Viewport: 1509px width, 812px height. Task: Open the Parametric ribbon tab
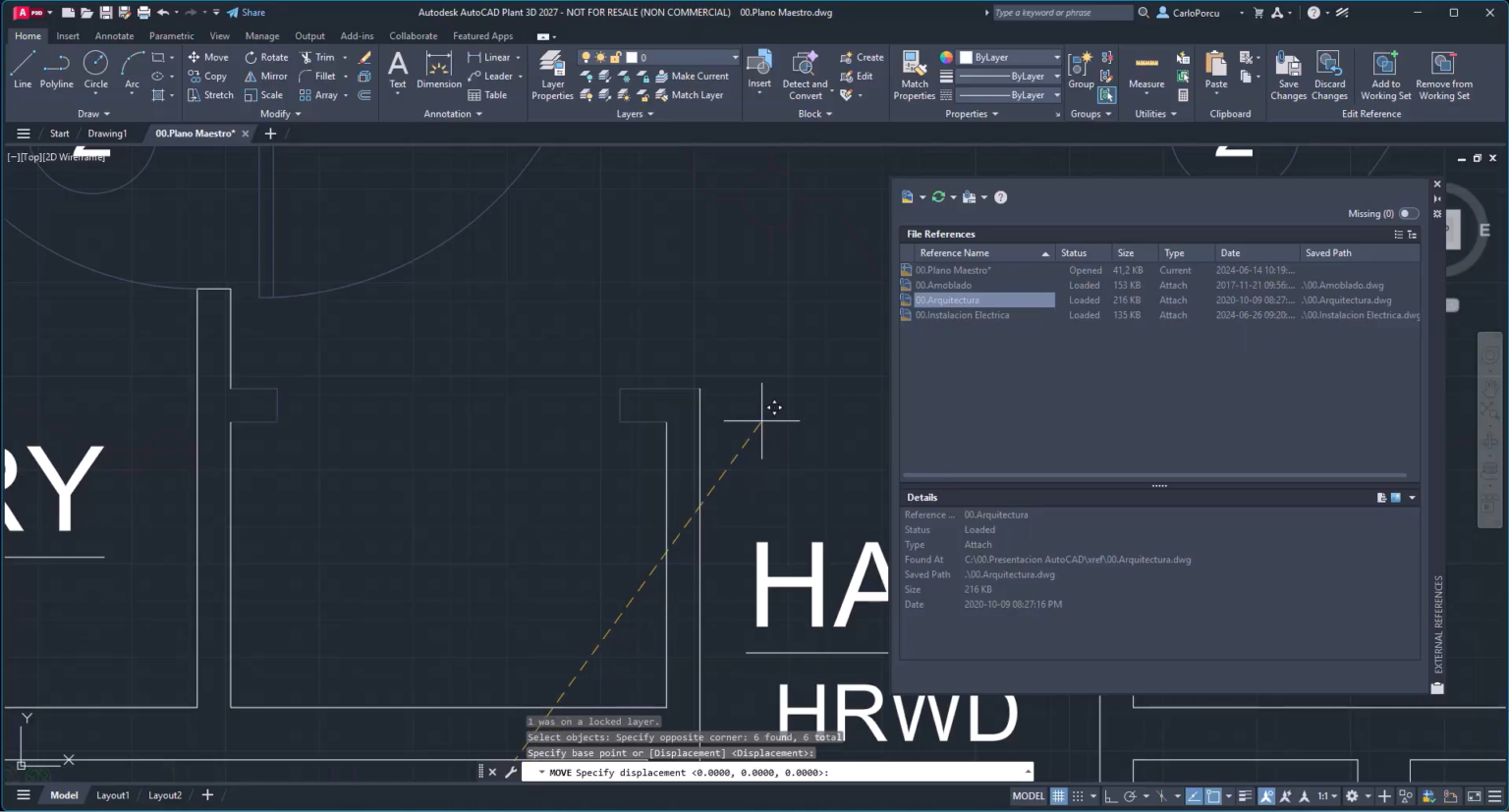click(x=171, y=36)
